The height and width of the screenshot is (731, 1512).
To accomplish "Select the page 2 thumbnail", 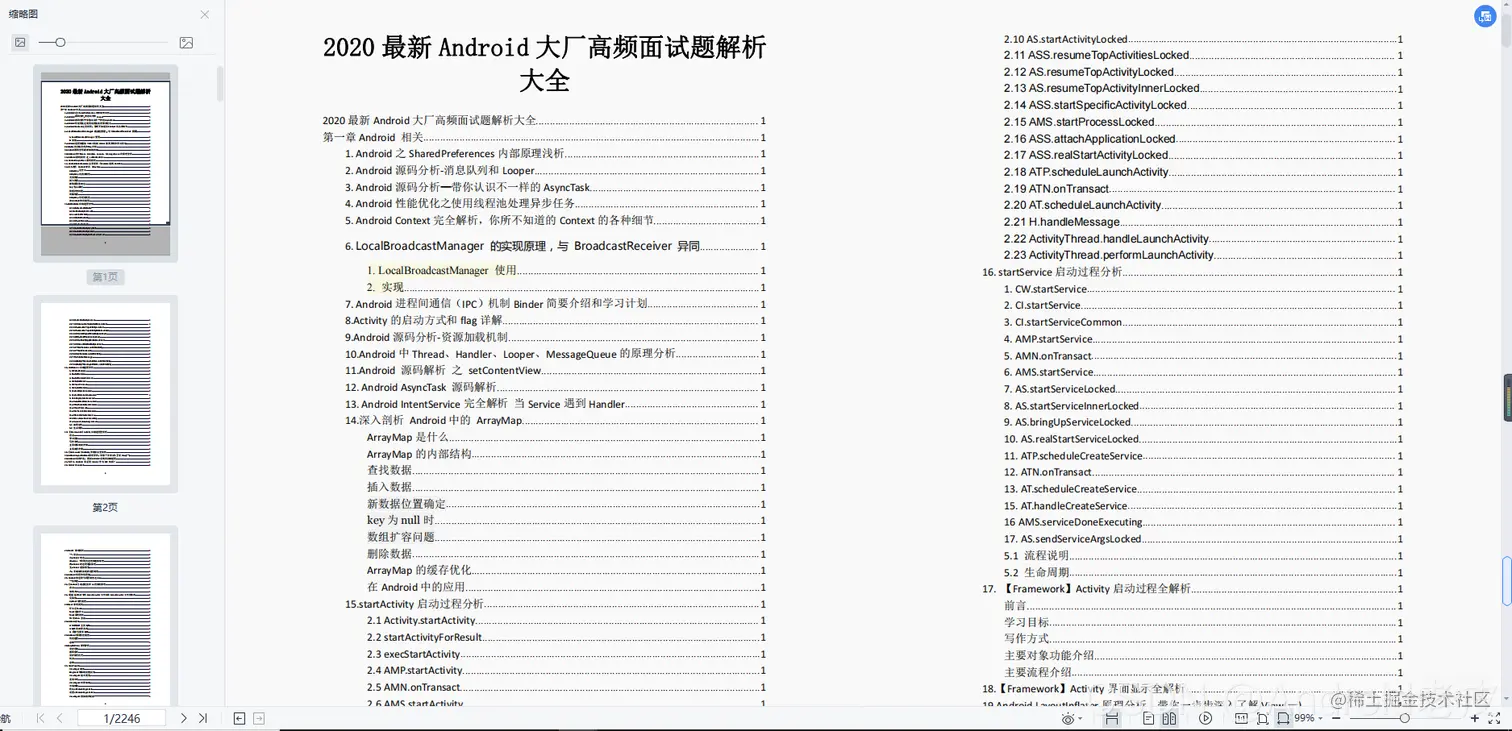I will pos(105,394).
